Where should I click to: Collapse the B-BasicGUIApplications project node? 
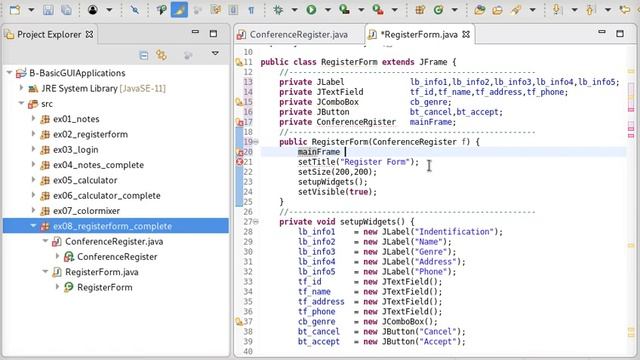click(9, 73)
